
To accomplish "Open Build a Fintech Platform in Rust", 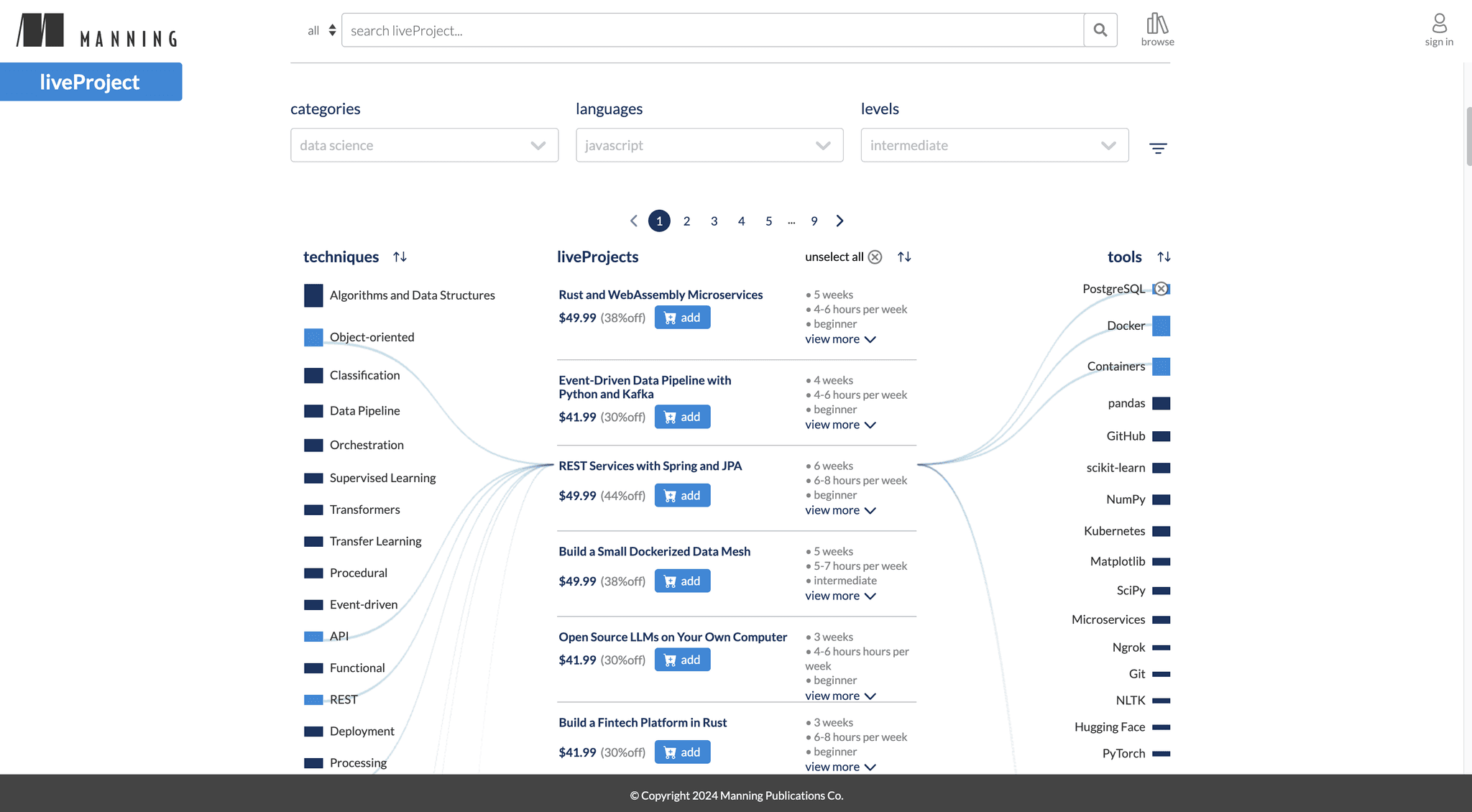I will [643, 722].
